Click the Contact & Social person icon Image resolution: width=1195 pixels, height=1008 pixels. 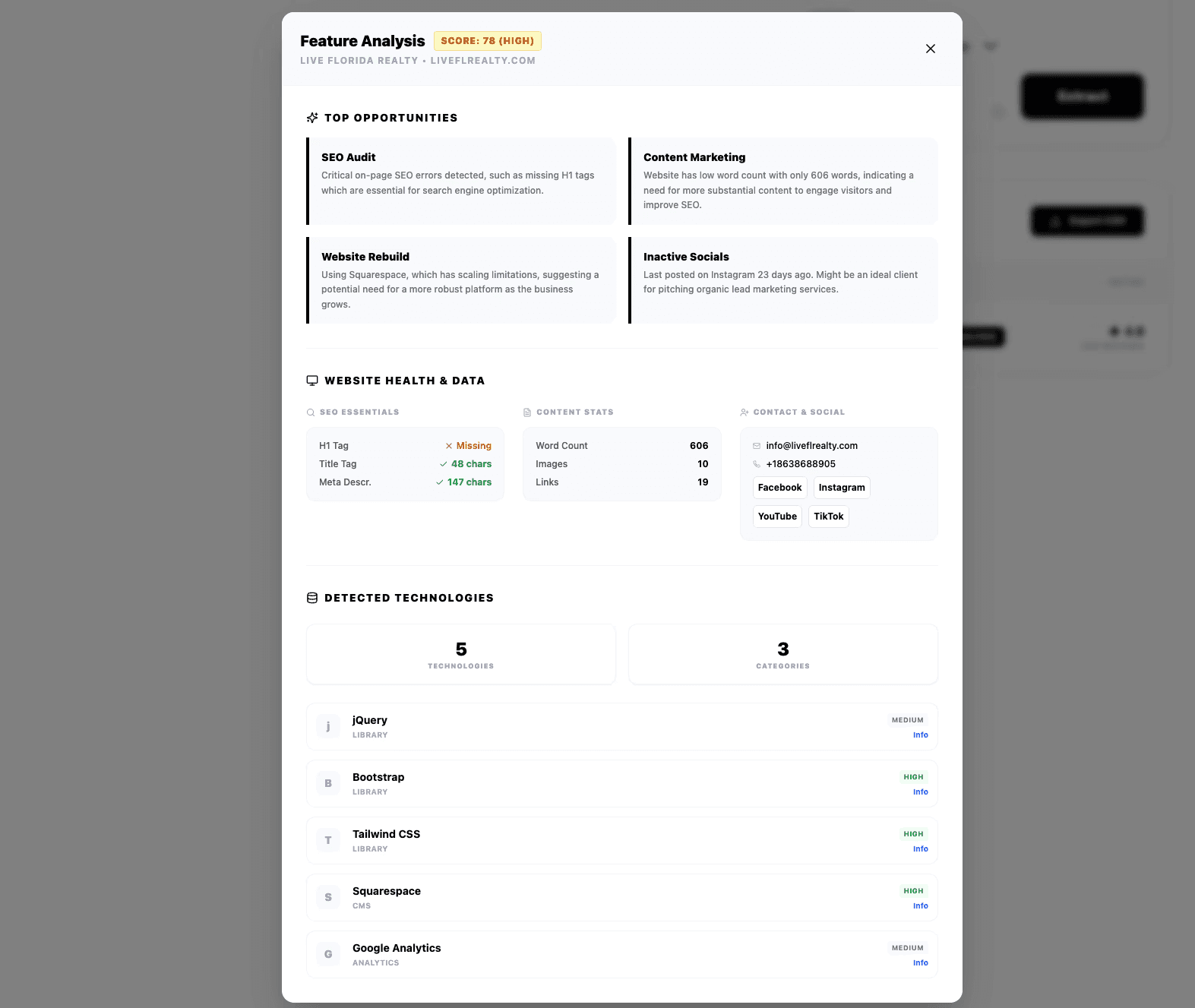coord(745,412)
